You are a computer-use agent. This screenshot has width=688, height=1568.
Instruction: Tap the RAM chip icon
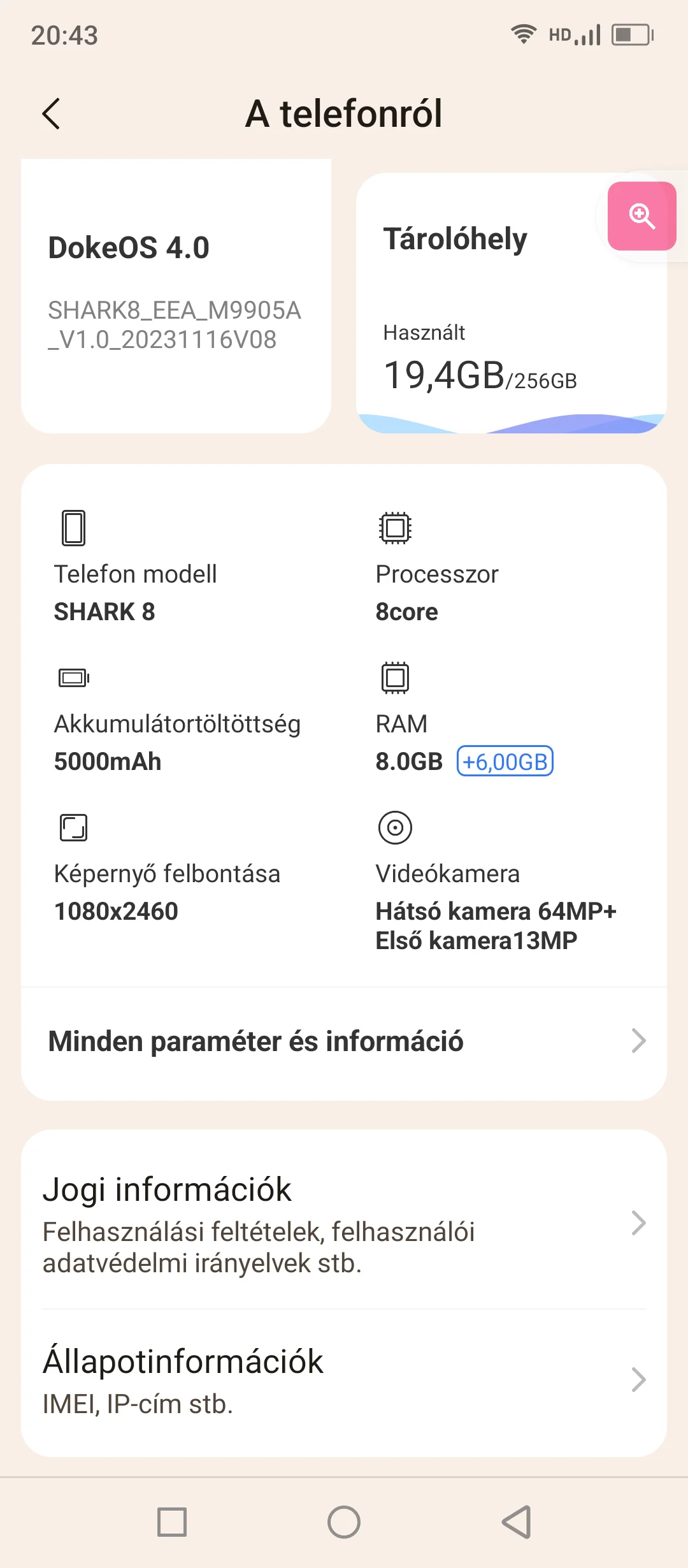coord(395,678)
